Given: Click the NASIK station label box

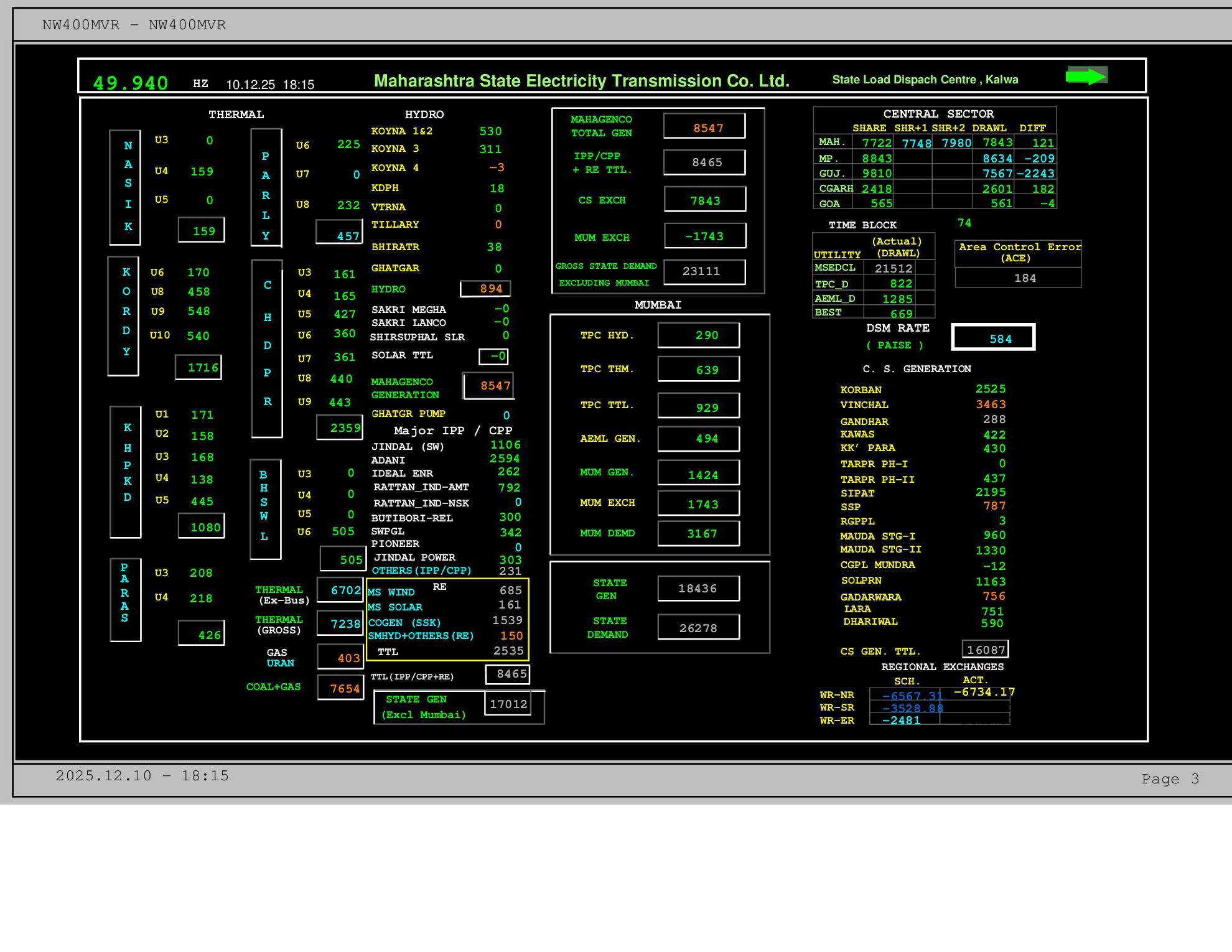Looking at the screenshot, I should (x=125, y=187).
